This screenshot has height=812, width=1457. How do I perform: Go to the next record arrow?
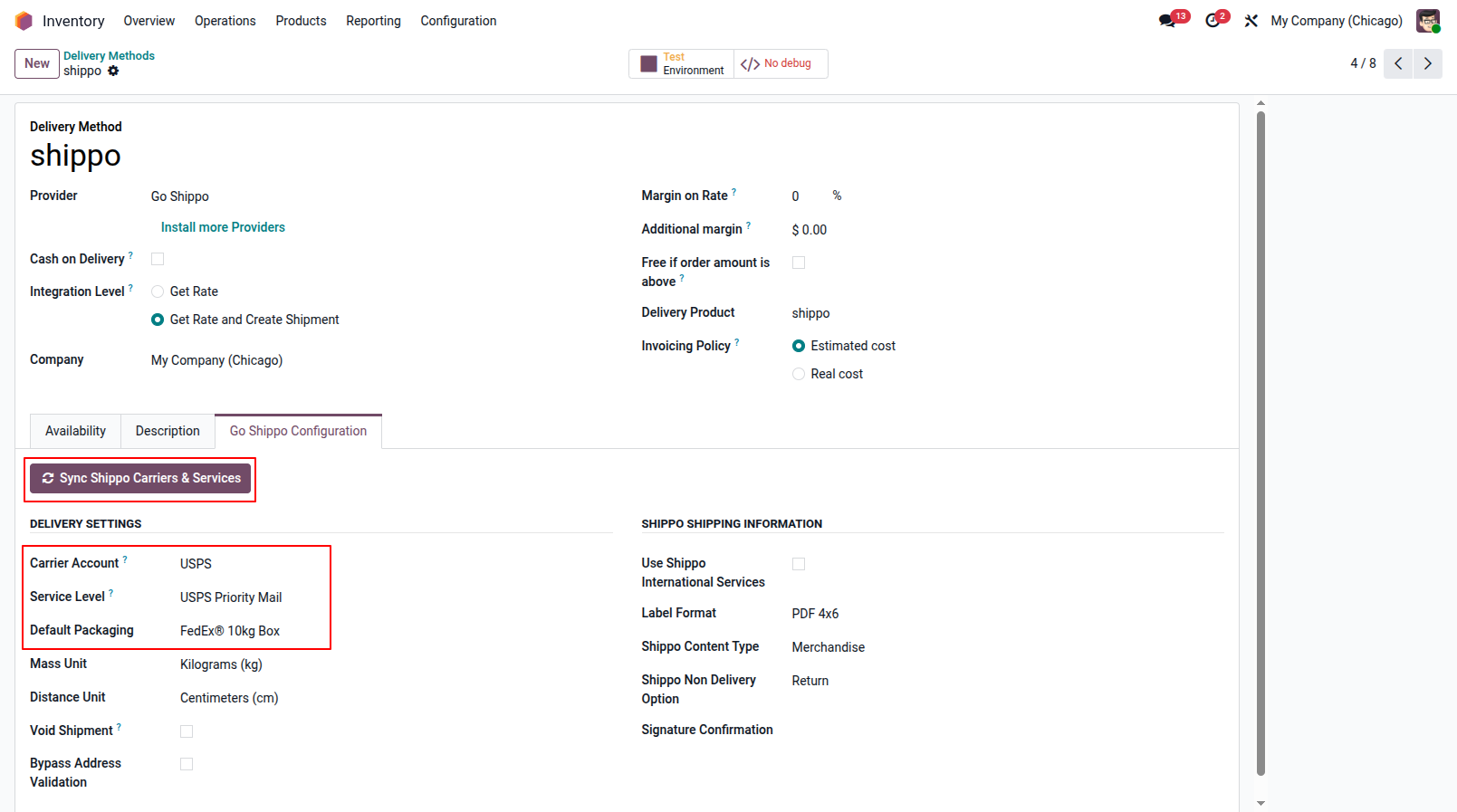click(x=1428, y=63)
